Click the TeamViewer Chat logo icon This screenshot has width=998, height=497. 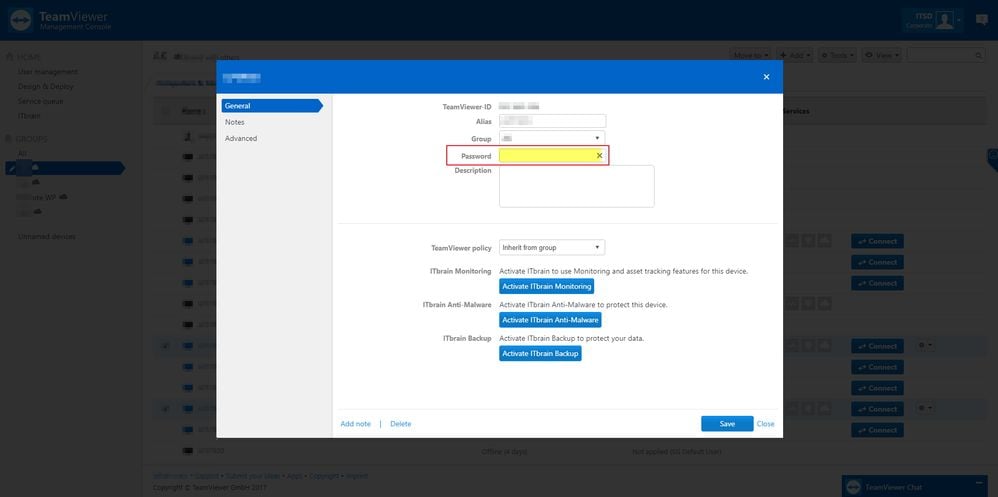[854, 487]
